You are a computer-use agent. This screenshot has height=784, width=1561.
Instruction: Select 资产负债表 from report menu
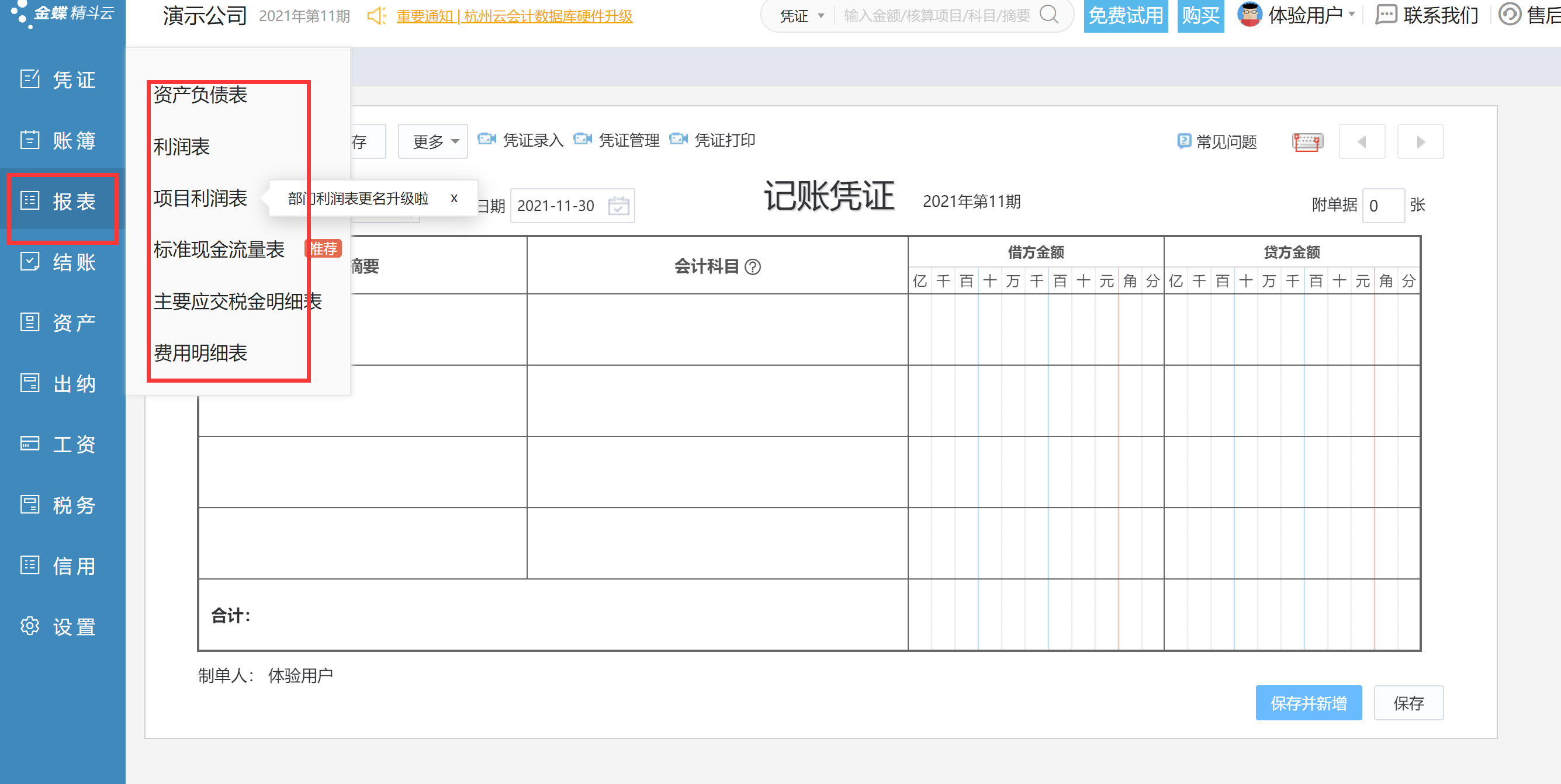[200, 95]
